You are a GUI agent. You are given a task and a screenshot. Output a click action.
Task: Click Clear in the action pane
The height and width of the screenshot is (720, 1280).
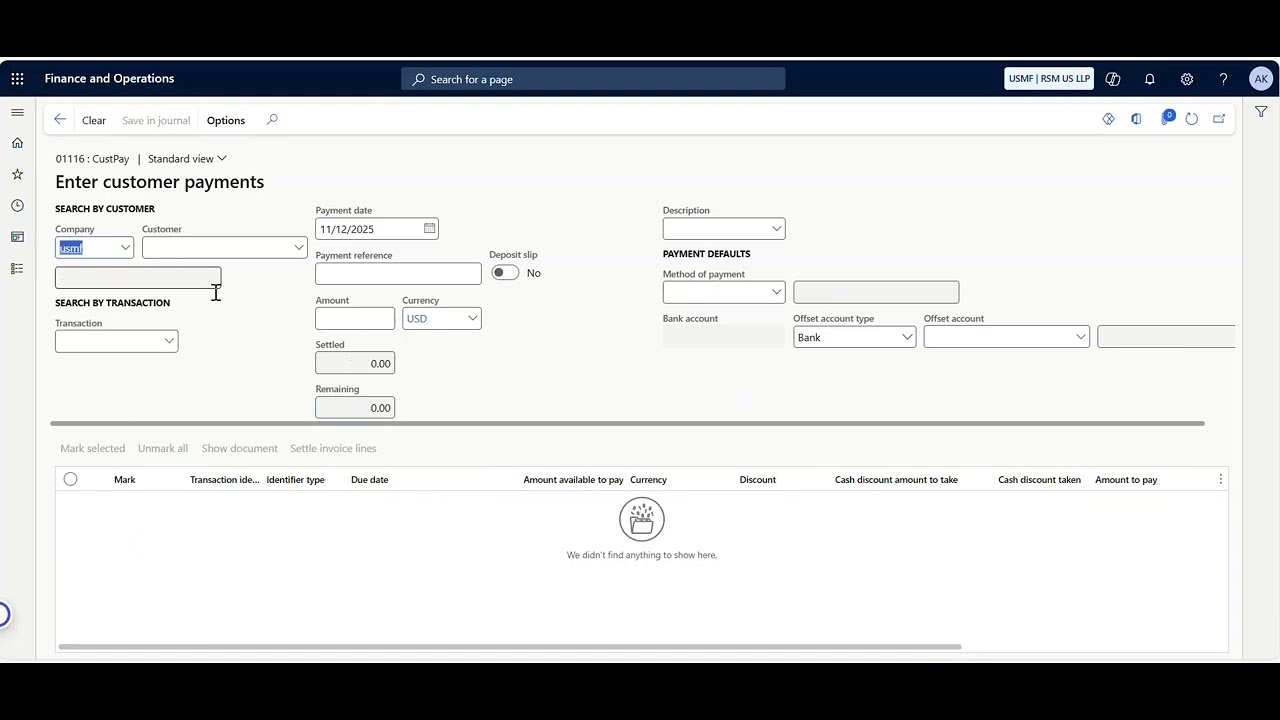click(x=94, y=120)
